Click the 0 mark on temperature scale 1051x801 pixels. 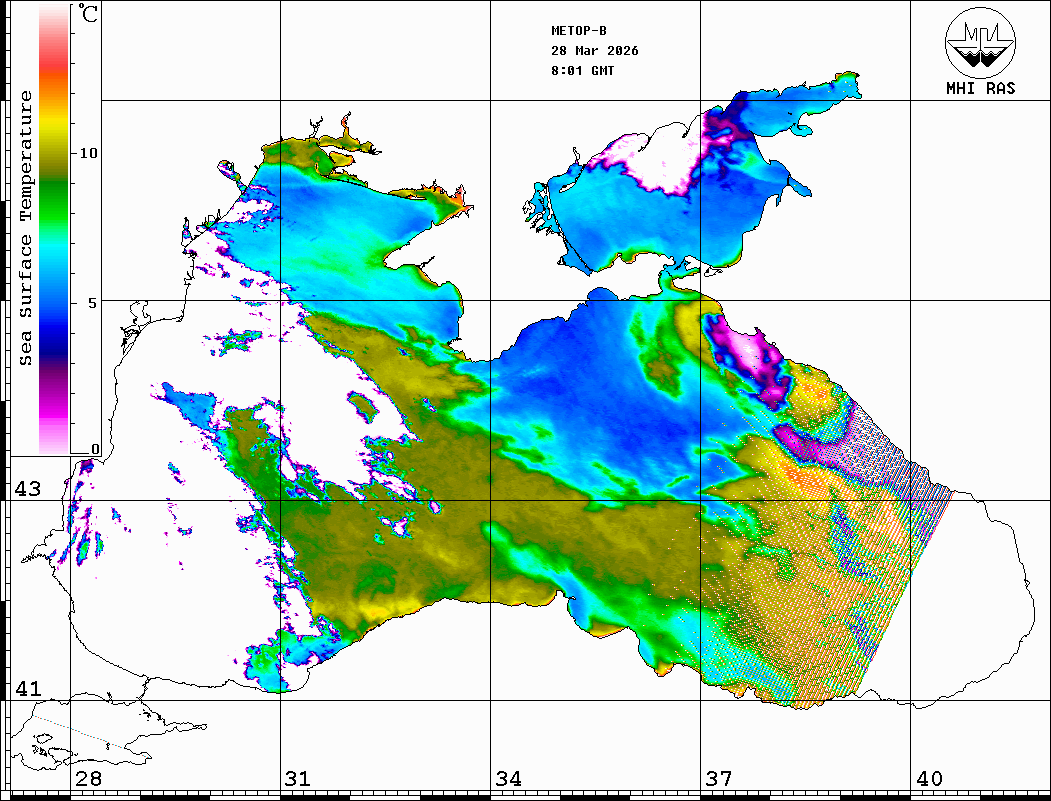95,450
